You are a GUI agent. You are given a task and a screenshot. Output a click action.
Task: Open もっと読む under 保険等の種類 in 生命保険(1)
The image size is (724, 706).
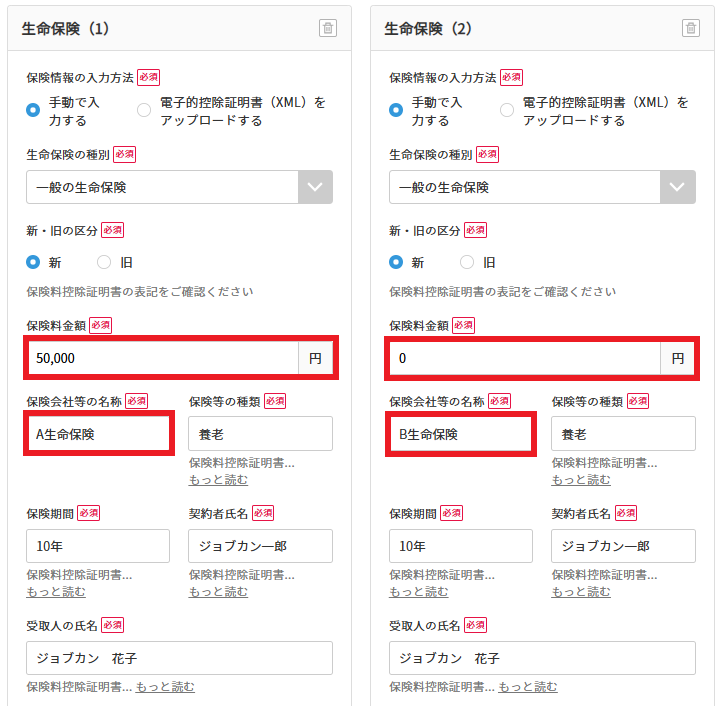pos(218,480)
